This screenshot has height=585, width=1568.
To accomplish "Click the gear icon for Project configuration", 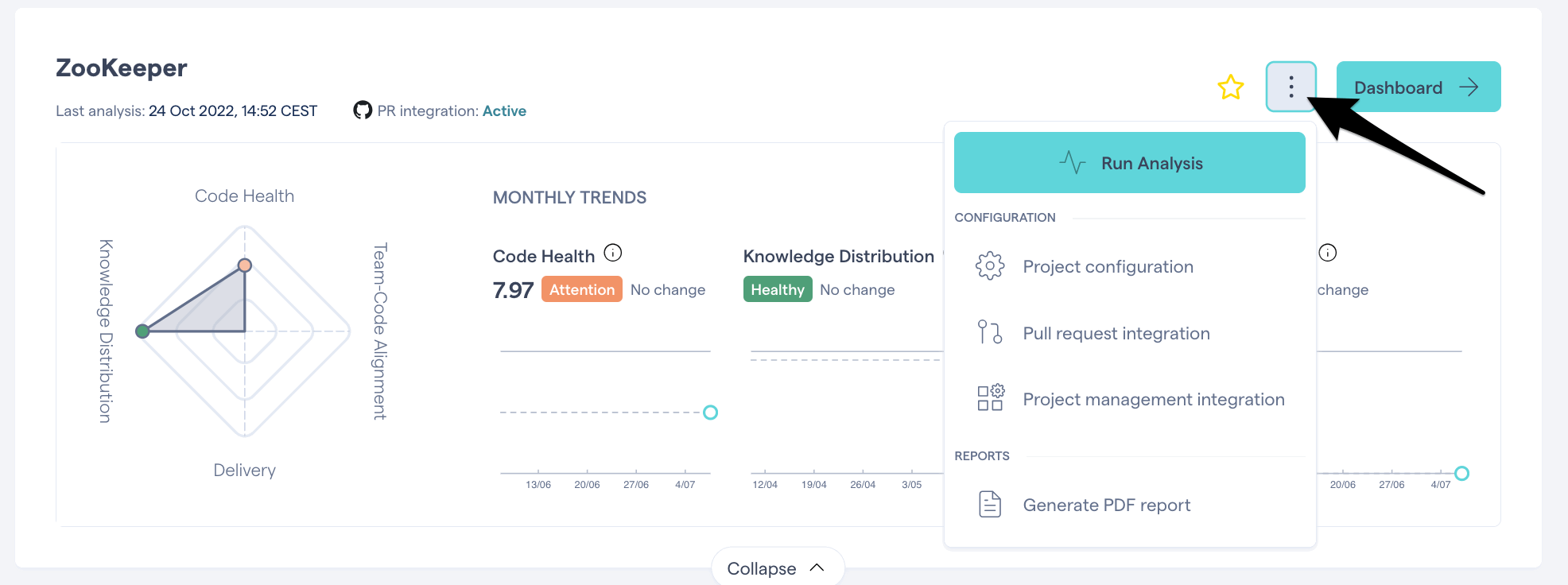I will [x=990, y=265].
